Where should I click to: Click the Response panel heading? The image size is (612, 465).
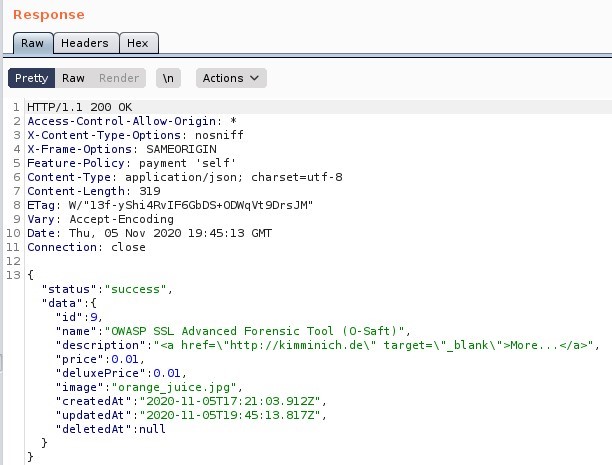[49, 15]
